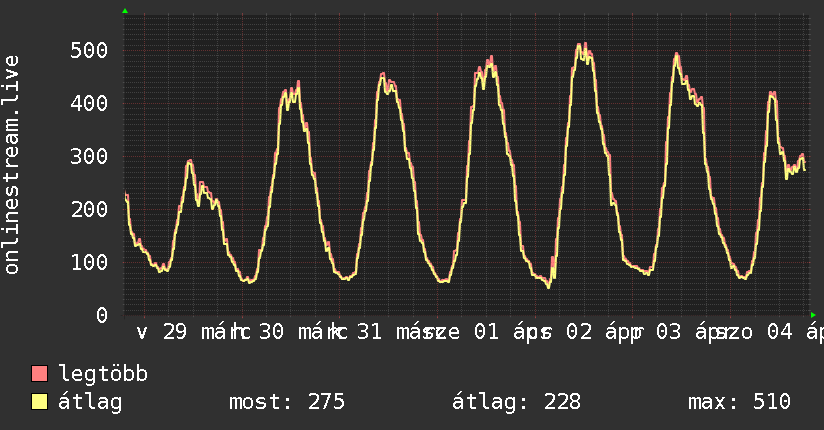Click the x-axis date label '02 ápr'

tap(604, 332)
